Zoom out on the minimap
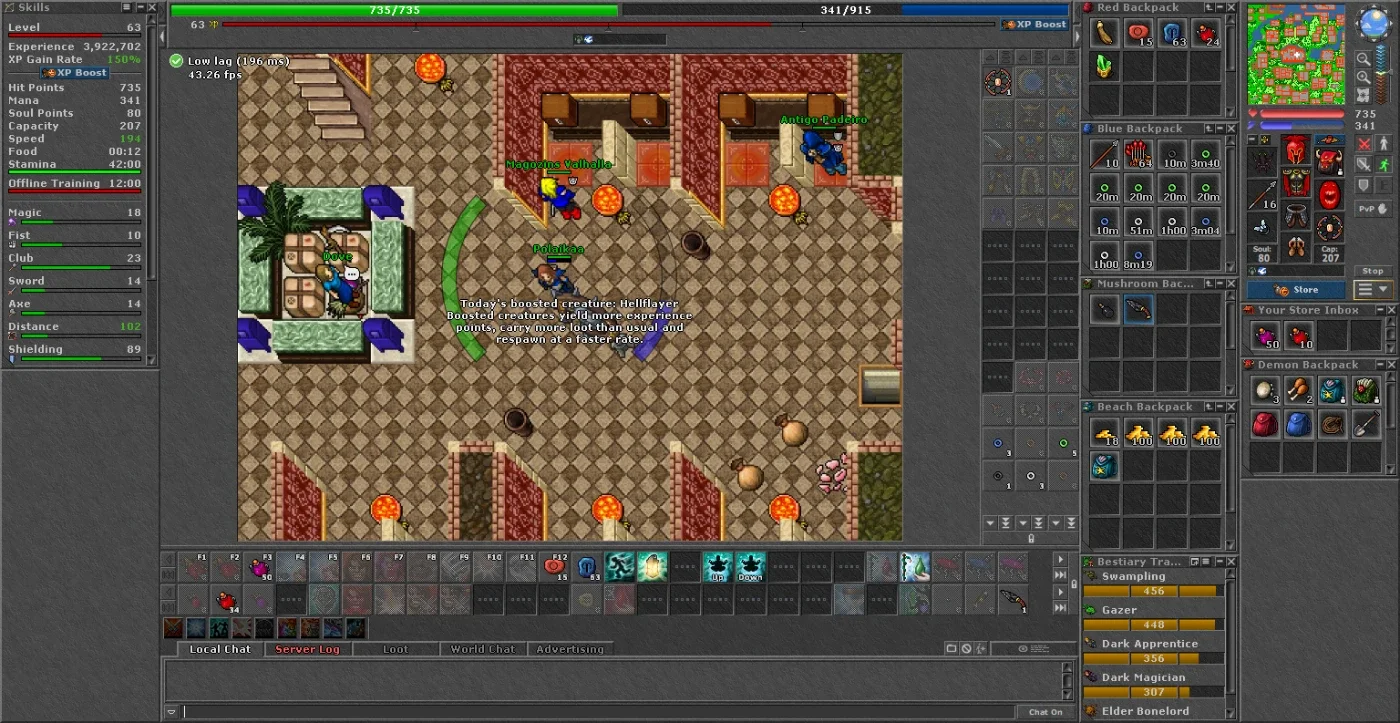Image resolution: width=1400 pixels, height=723 pixels. [x=1363, y=59]
